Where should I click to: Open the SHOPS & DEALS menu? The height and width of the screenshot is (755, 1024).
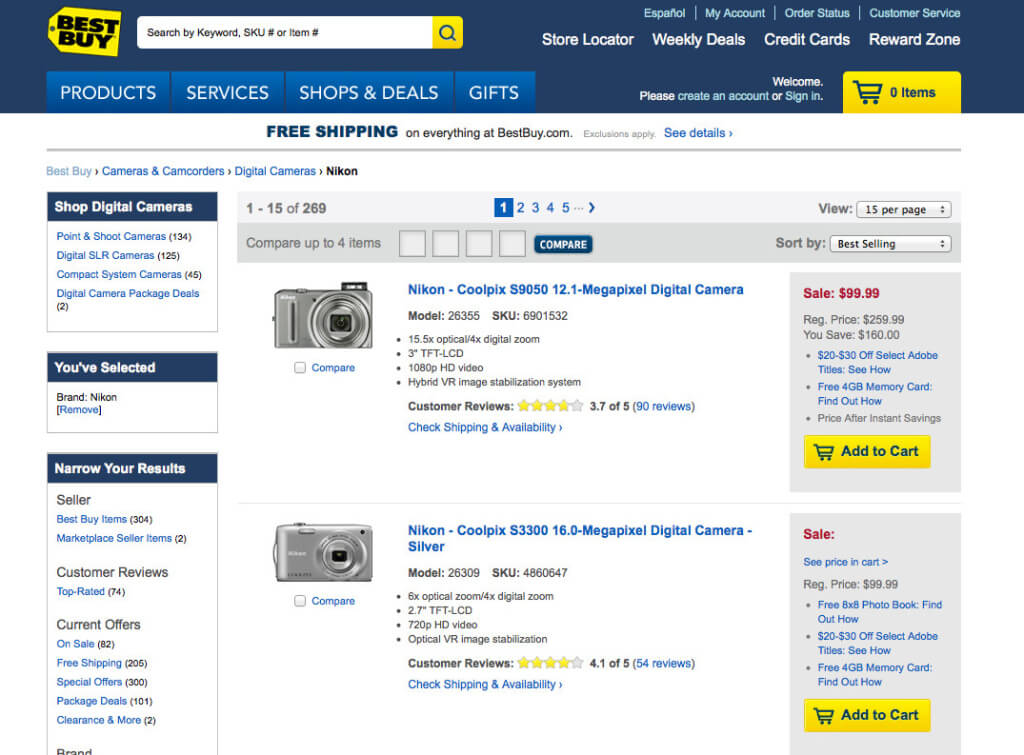click(x=369, y=93)
